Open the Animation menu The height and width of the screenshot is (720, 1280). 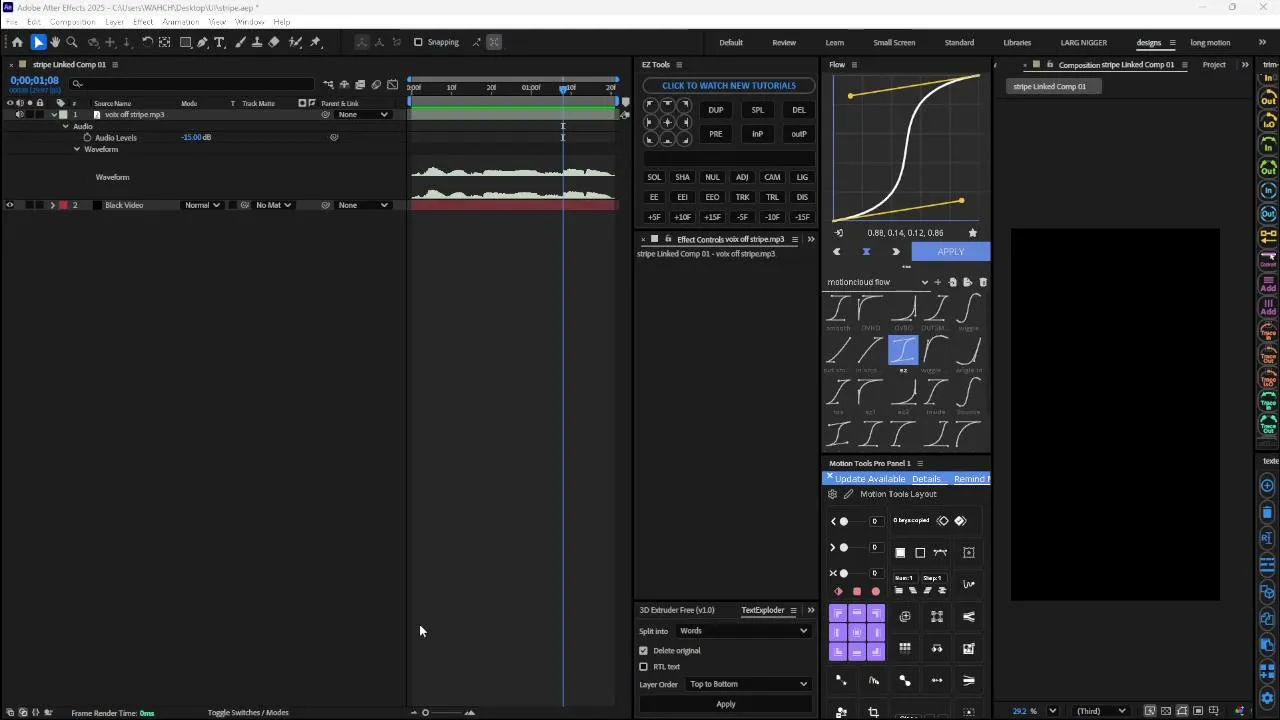coord(180,22)
